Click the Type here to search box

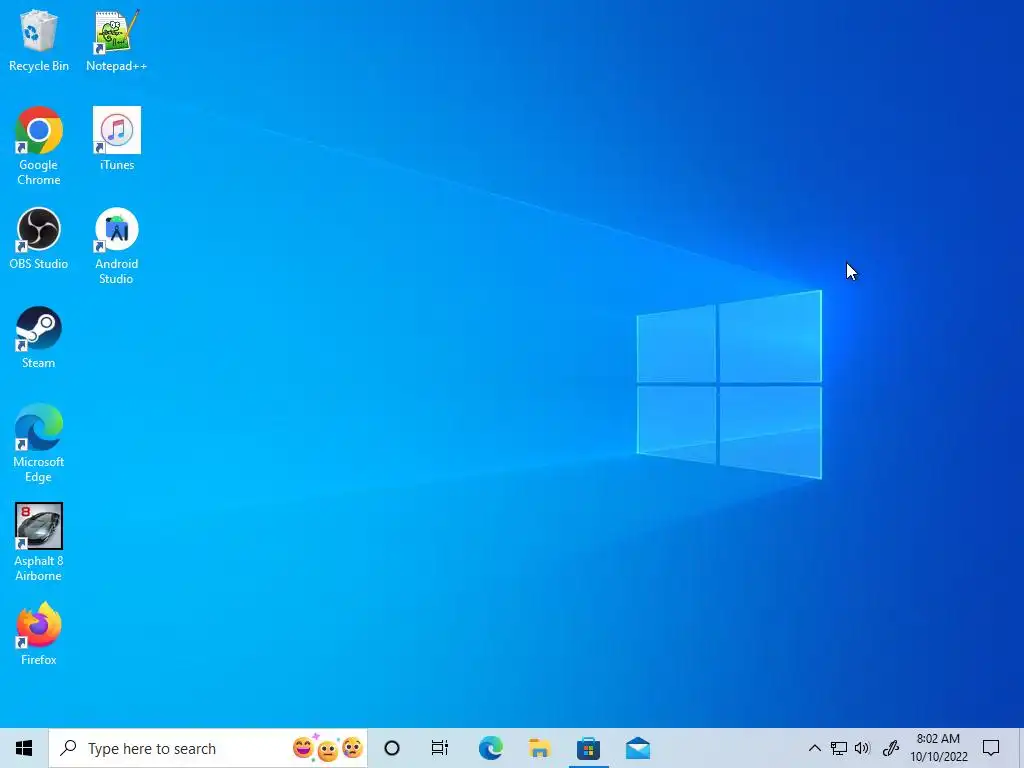[x=208, y=748]
